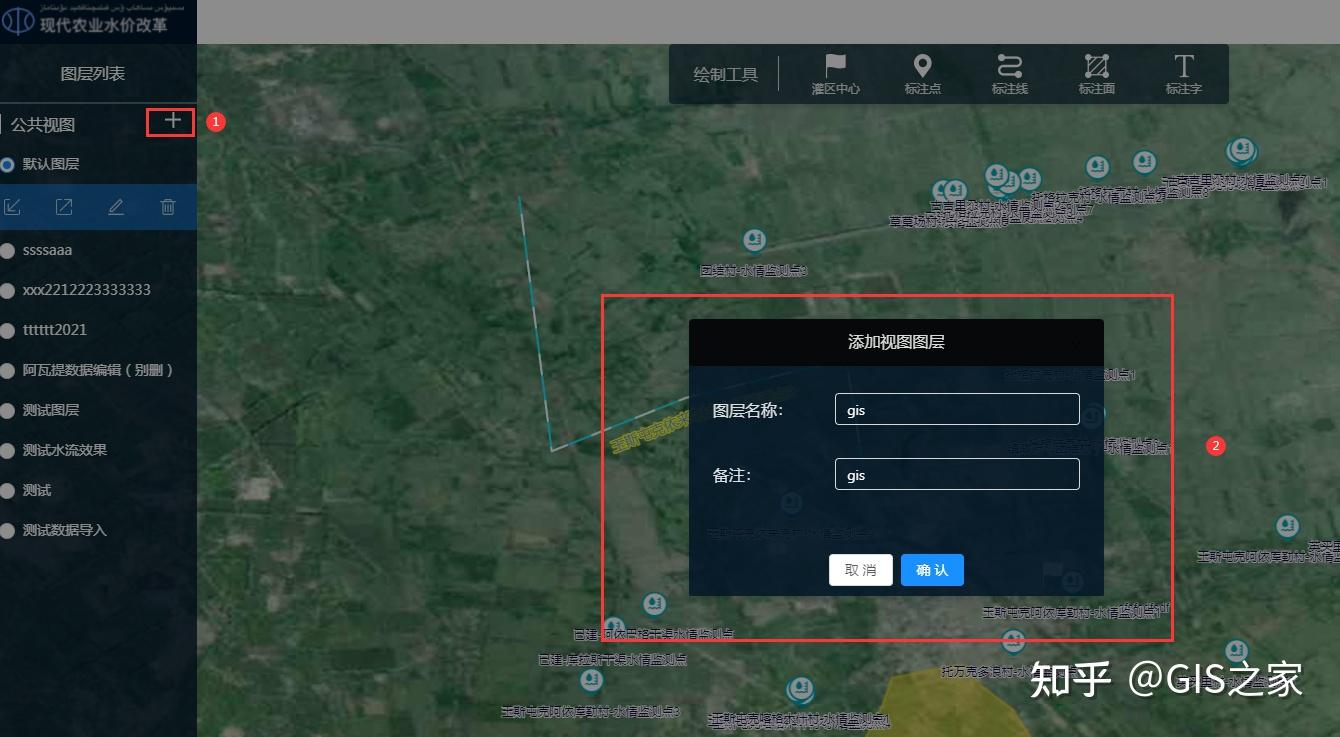
Task: Select the 默认图层 radio button
Action: coord(8,164)
